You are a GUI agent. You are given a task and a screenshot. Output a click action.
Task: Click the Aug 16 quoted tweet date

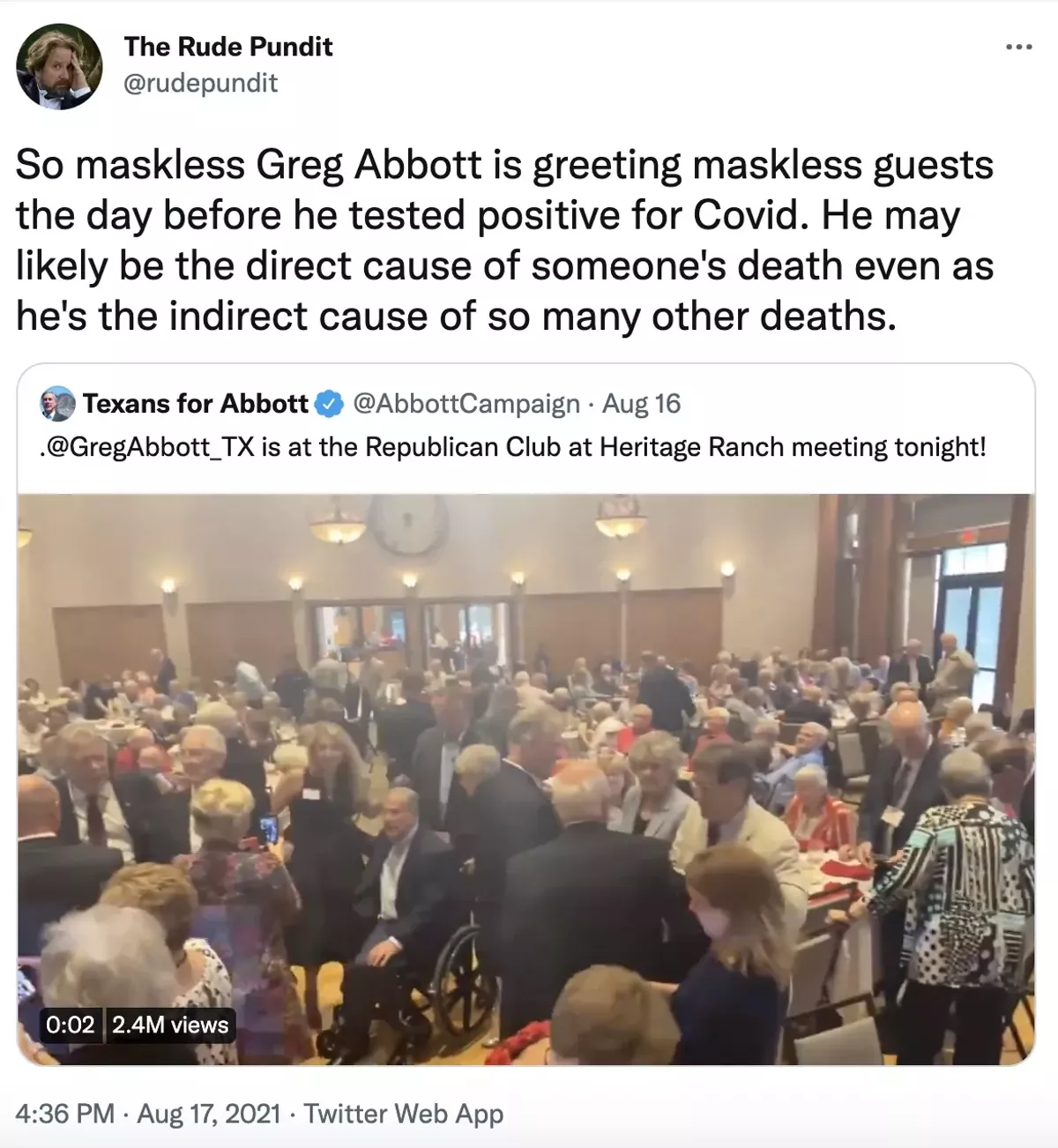(641, 404)
